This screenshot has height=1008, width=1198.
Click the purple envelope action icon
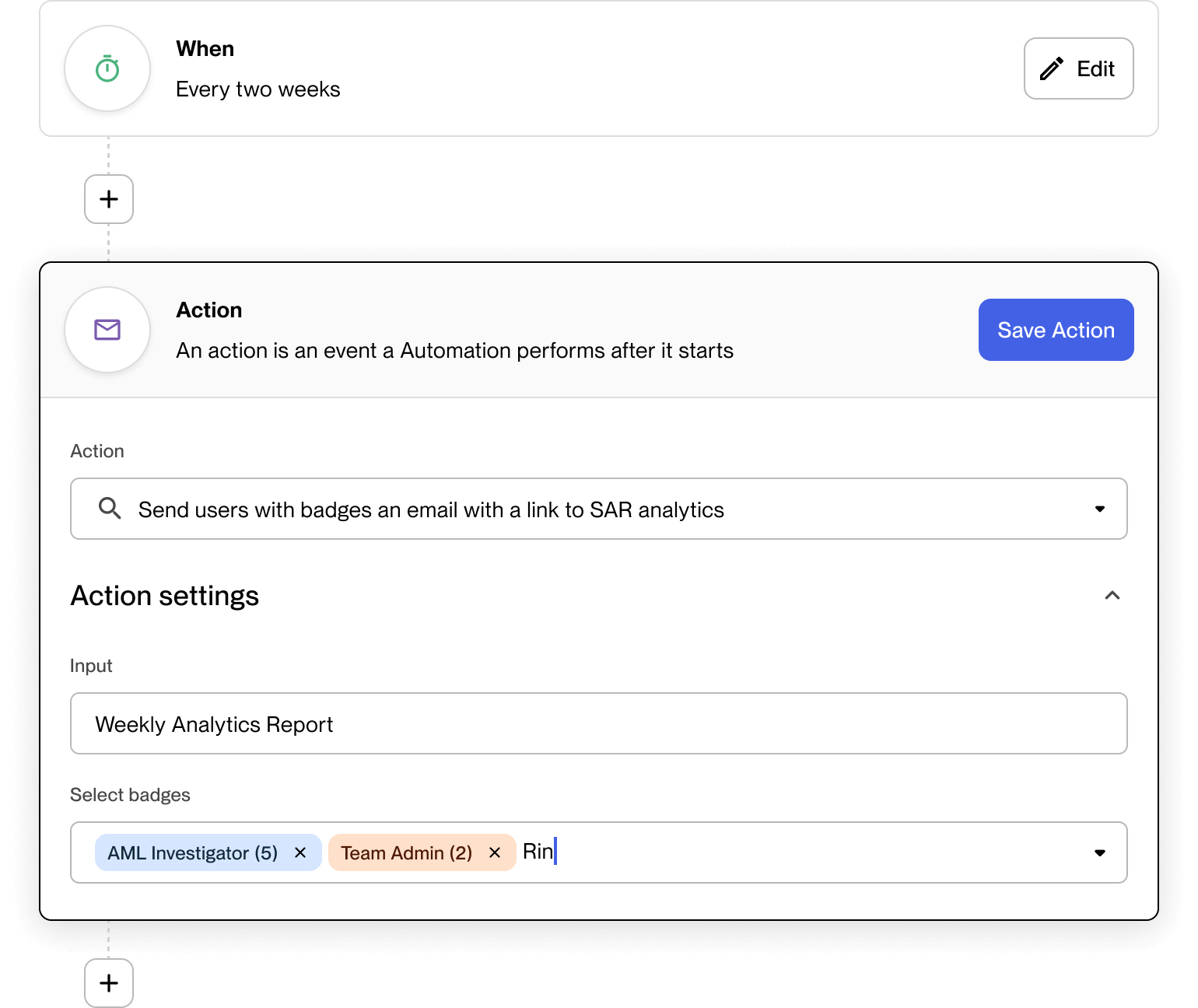pyautogui.click(x=107, y=330)
